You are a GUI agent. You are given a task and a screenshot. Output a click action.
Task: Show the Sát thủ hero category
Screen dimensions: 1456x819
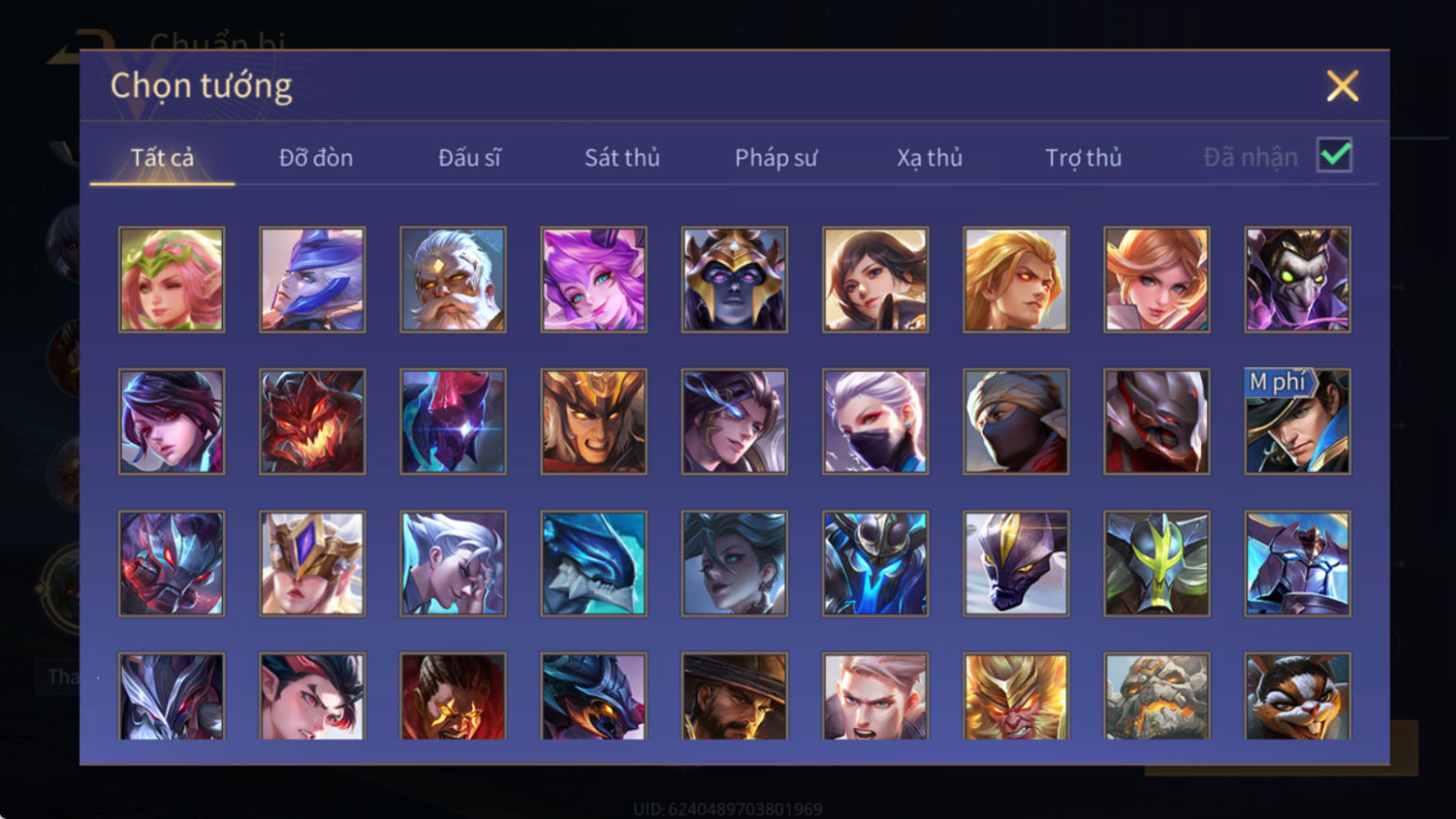pos(622,157)
